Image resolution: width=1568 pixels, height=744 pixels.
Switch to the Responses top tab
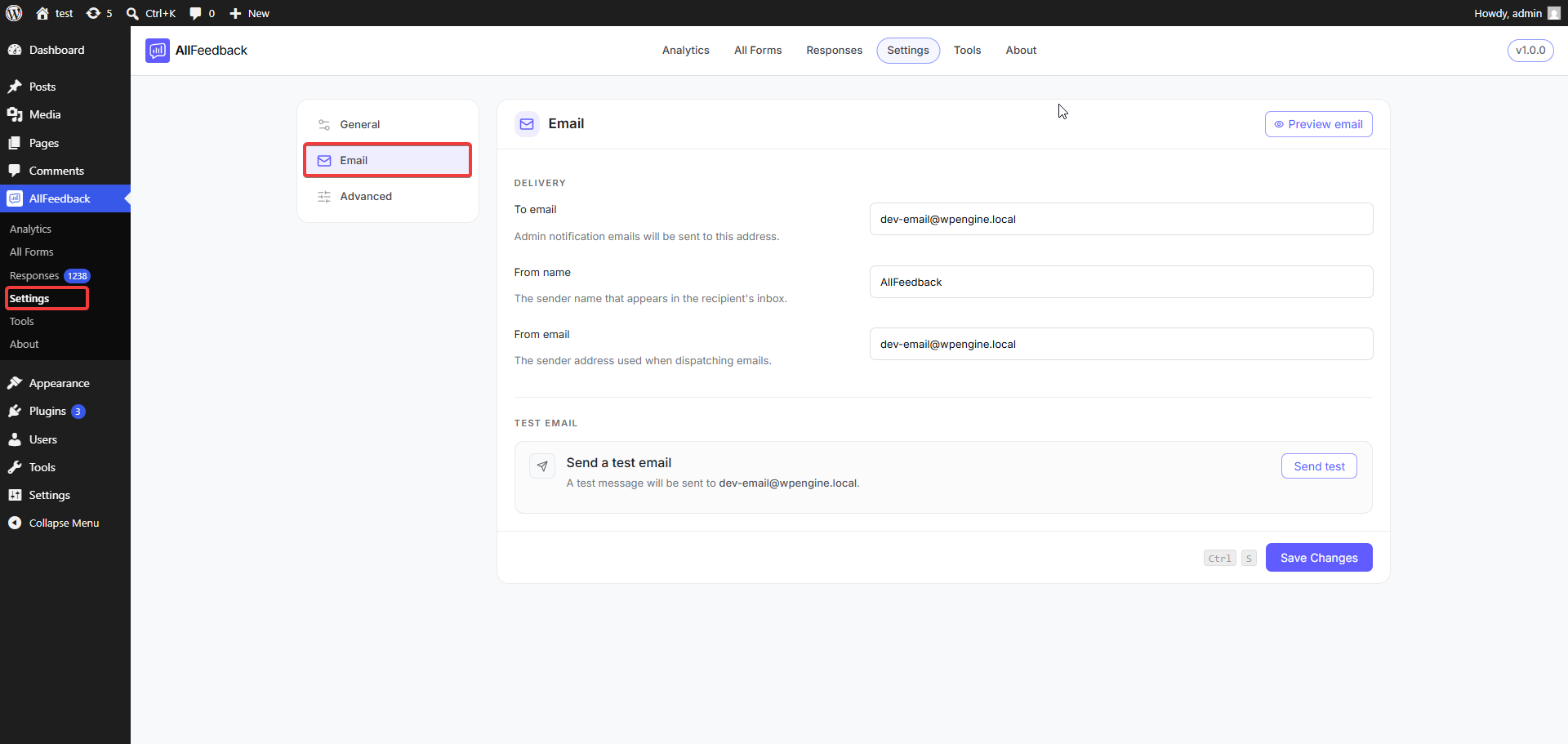point(834,51)
